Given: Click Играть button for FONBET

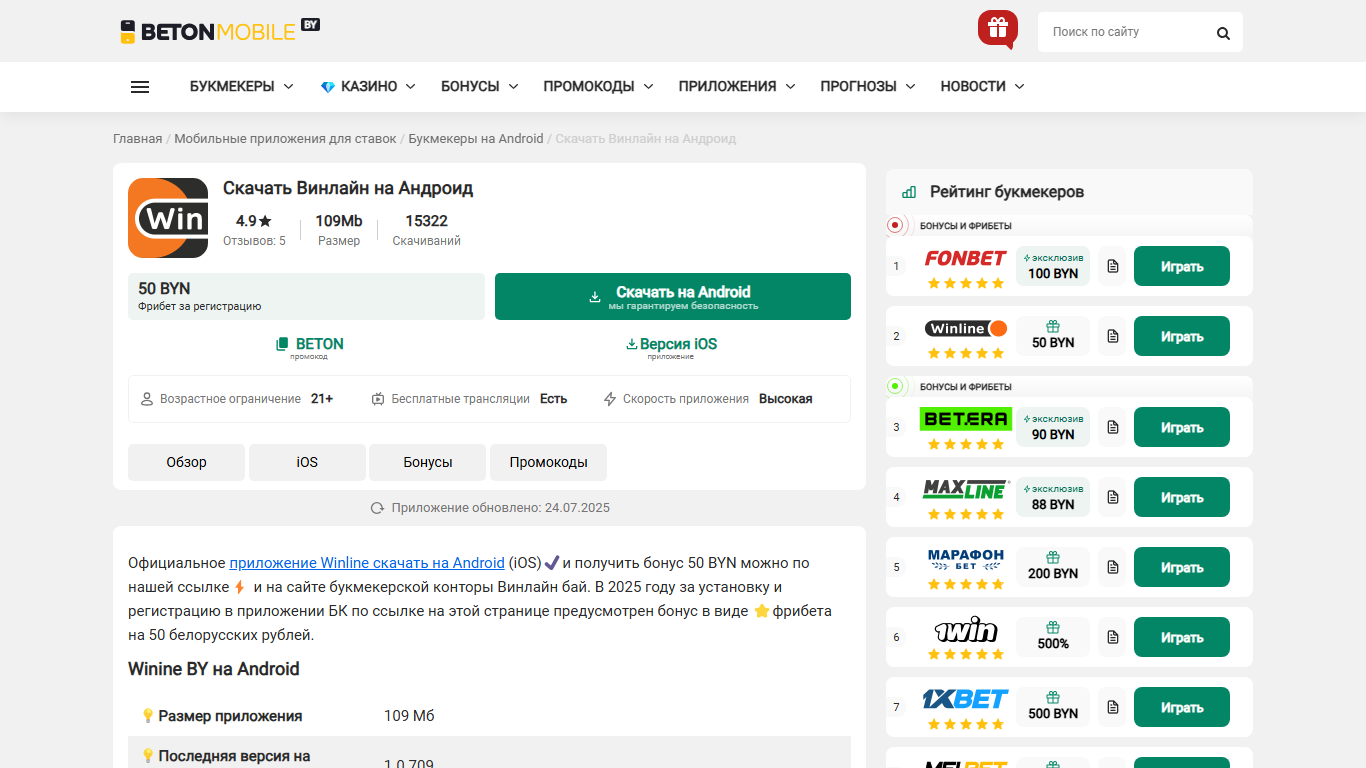Looking at the screenshot, I should (x=1182, y=267).
